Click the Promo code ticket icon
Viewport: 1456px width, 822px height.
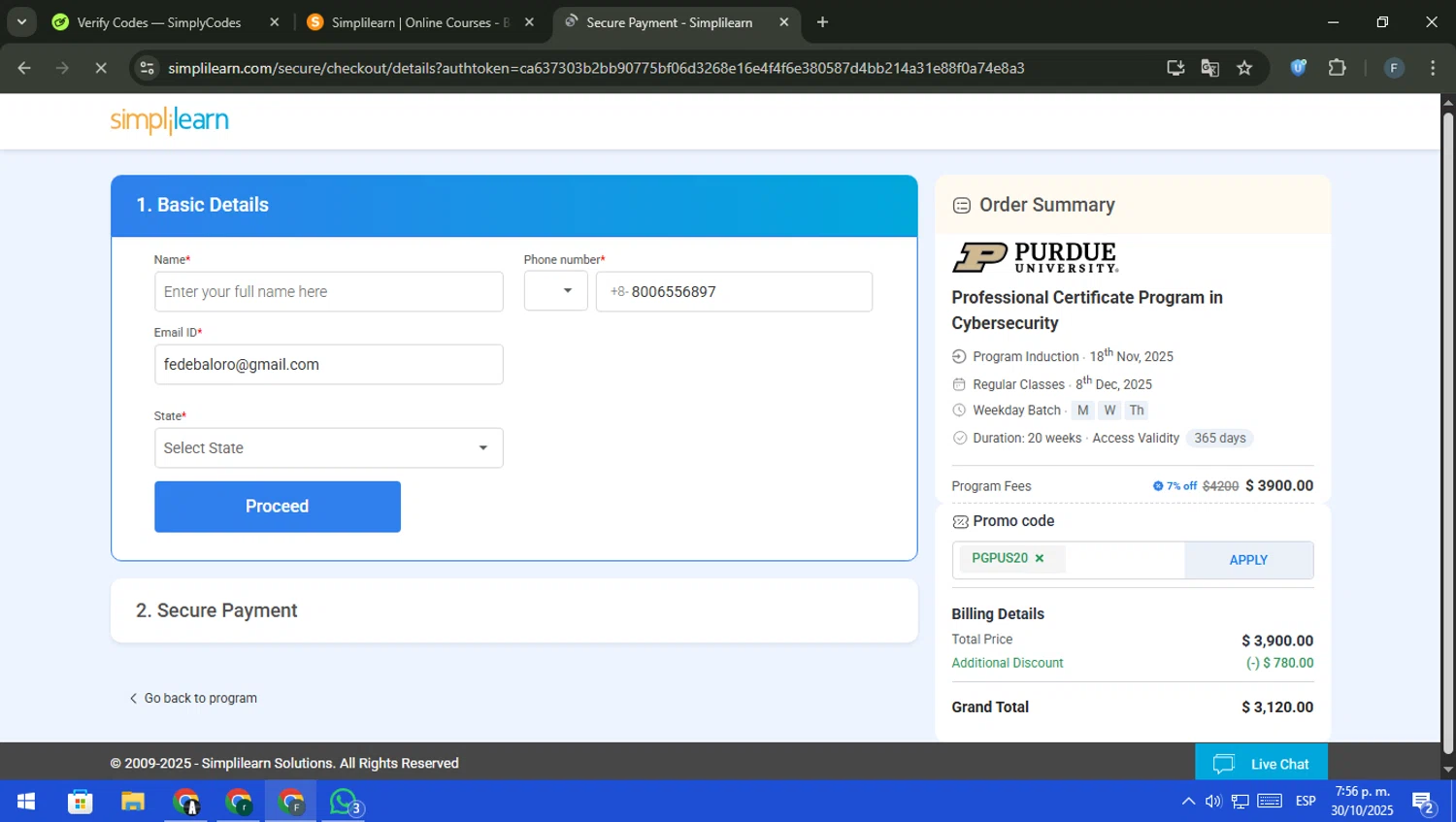tap(960, 521)
